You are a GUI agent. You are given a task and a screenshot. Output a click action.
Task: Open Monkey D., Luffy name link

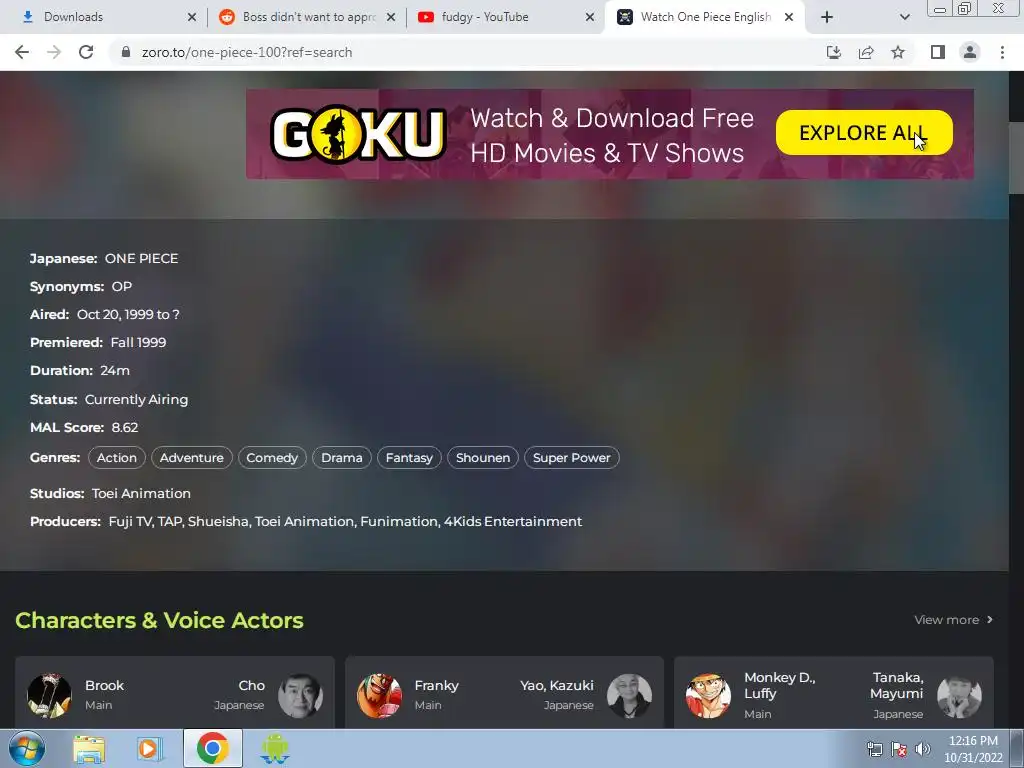[x=779, y=686]
